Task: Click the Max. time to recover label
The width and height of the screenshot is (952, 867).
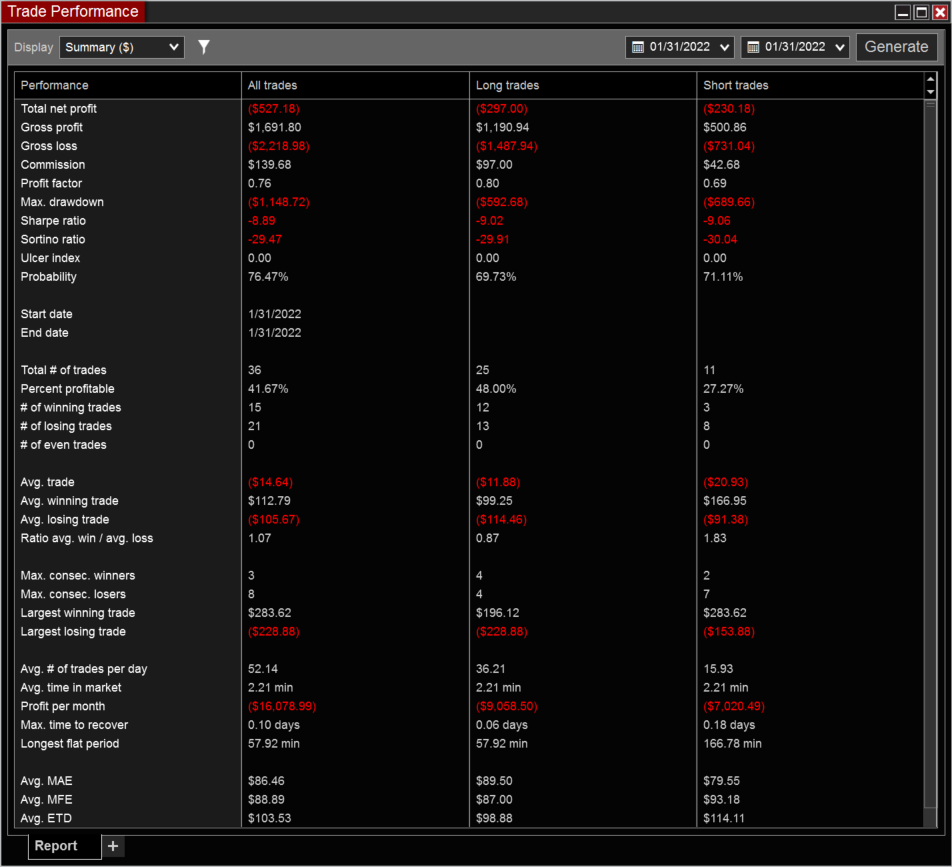Action: [x=75, y=725]
